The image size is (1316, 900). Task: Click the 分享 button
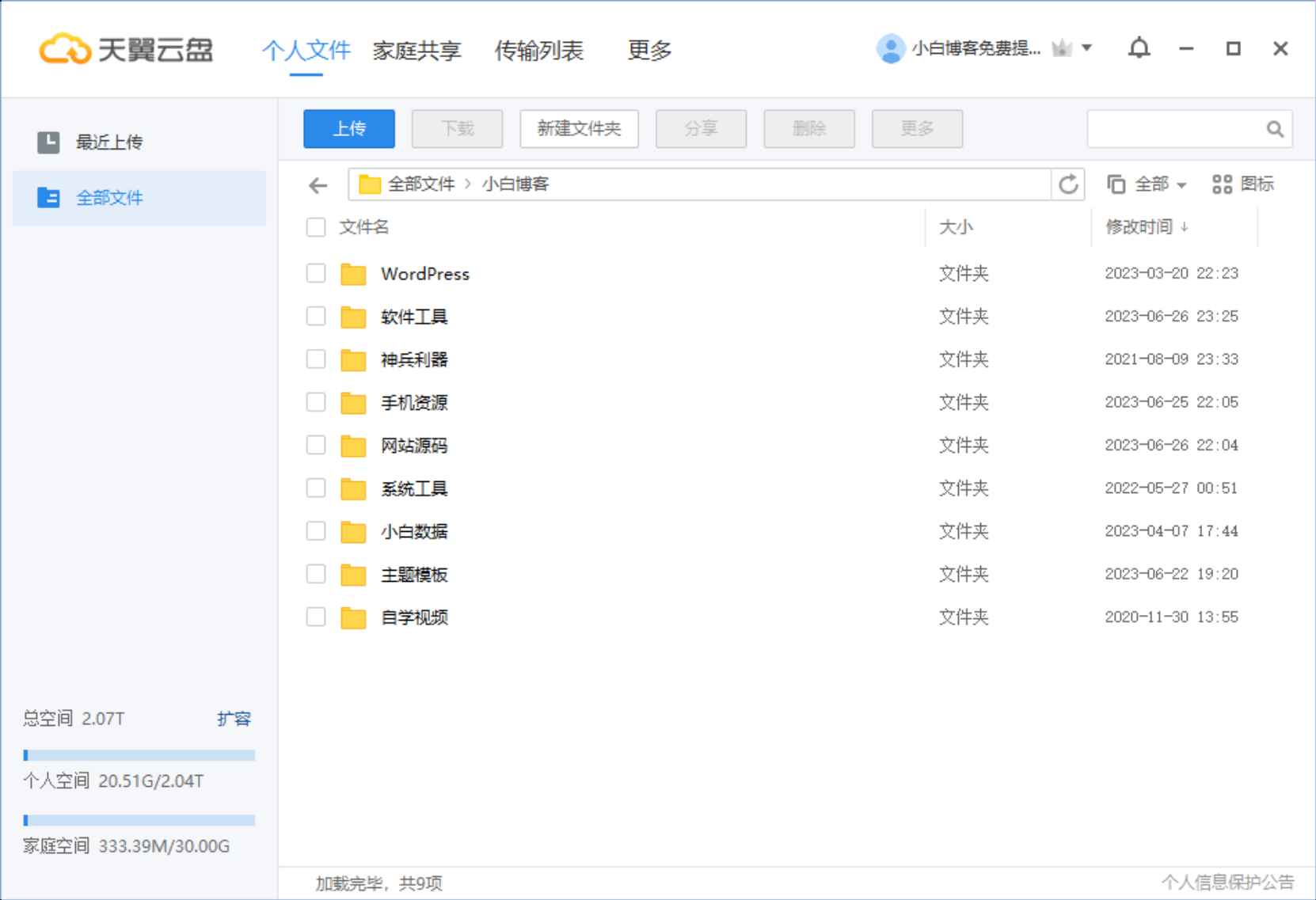click(701, 128)
